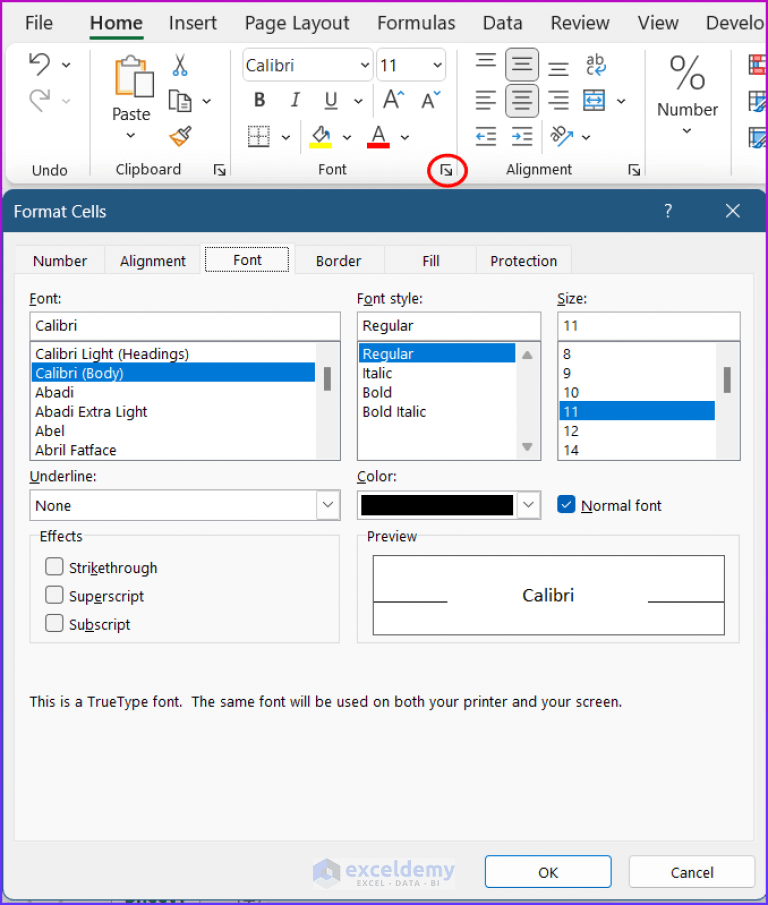Confirm with the OK button
The height and width of the screenshot is (905, 768).
[548, 872]
